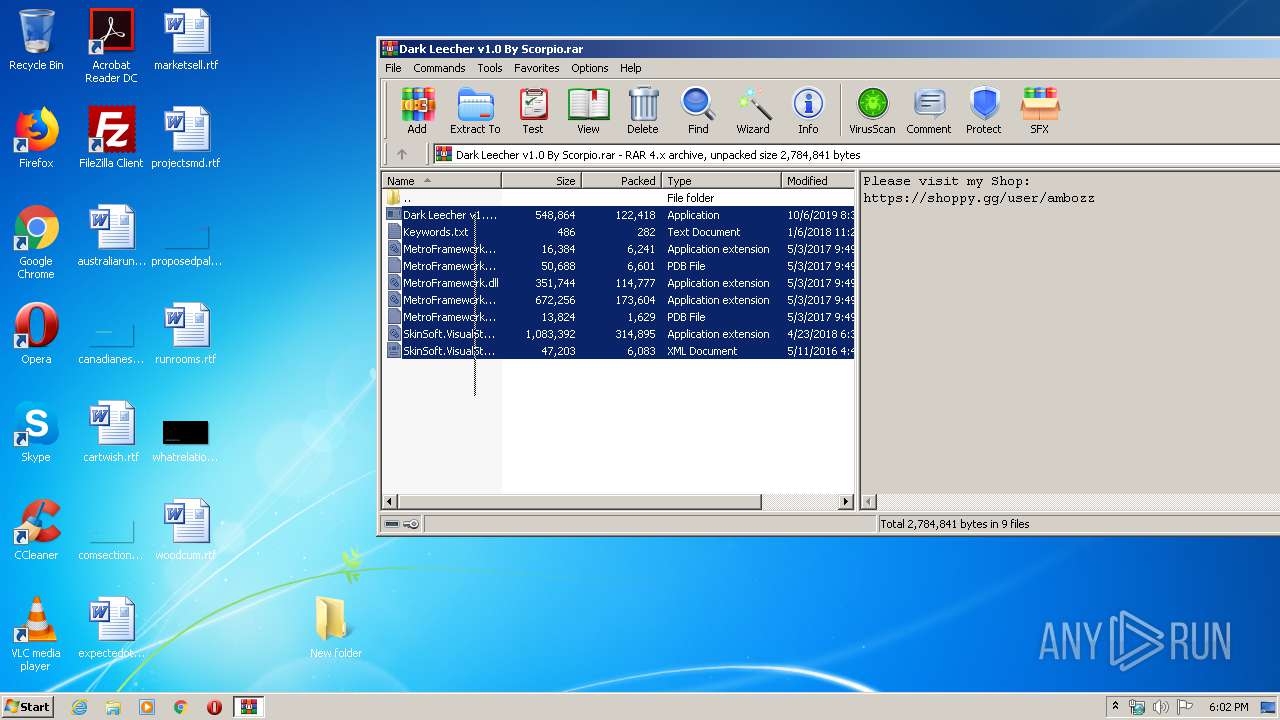Select the Dark Leecher v1 application file
1280x720 pixels.
[x=619, y=215]
